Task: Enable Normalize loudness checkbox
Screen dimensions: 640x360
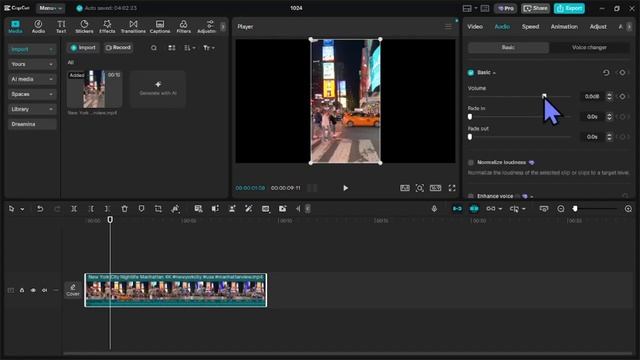Action: coord(471,162)
